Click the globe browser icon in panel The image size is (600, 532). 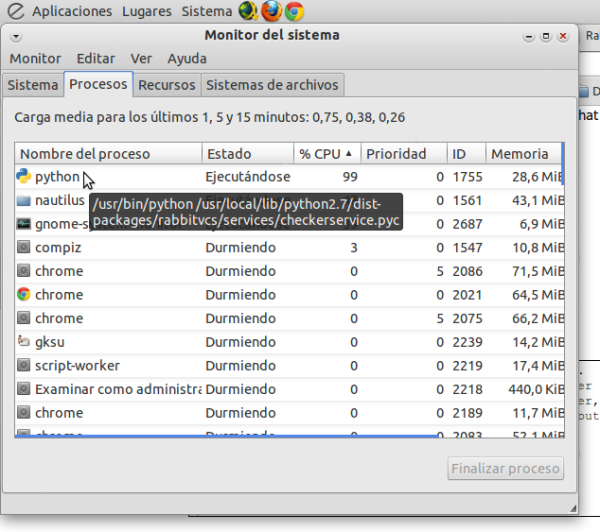(x=248, y=11)
